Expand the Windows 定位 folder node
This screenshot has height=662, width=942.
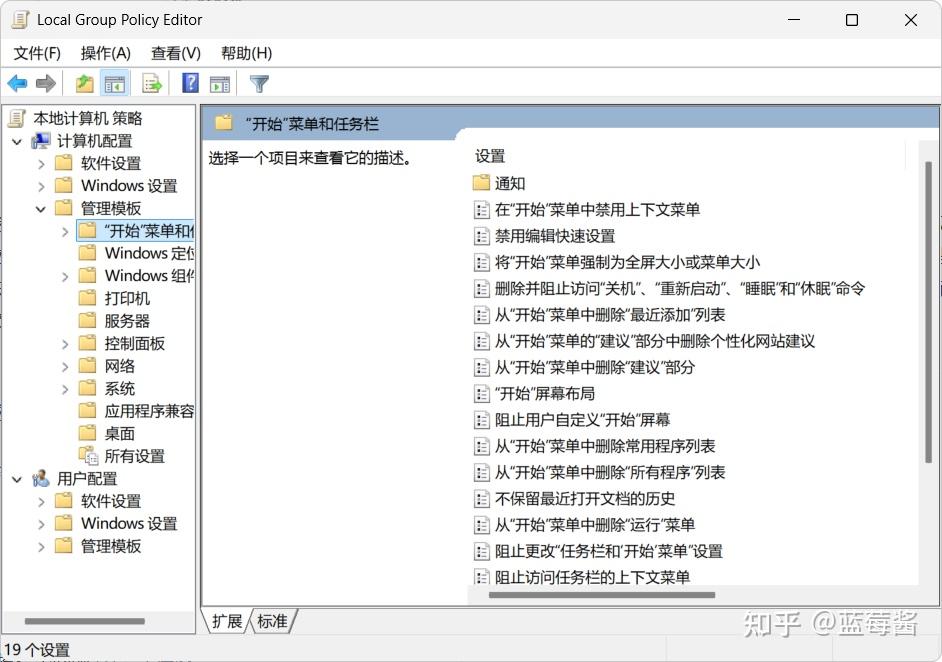coord(64,252)
